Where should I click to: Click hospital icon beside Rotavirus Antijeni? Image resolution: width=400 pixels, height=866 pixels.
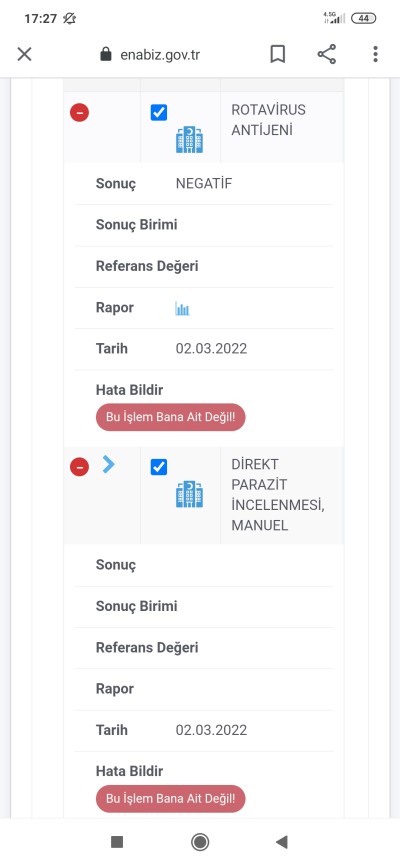pyautogui.click(x=190, y=140)
